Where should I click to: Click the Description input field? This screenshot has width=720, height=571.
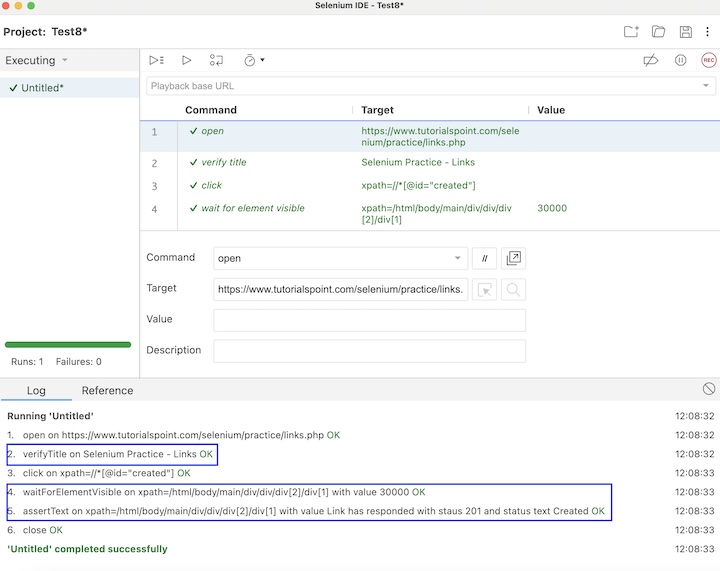(x=369, y=351)
